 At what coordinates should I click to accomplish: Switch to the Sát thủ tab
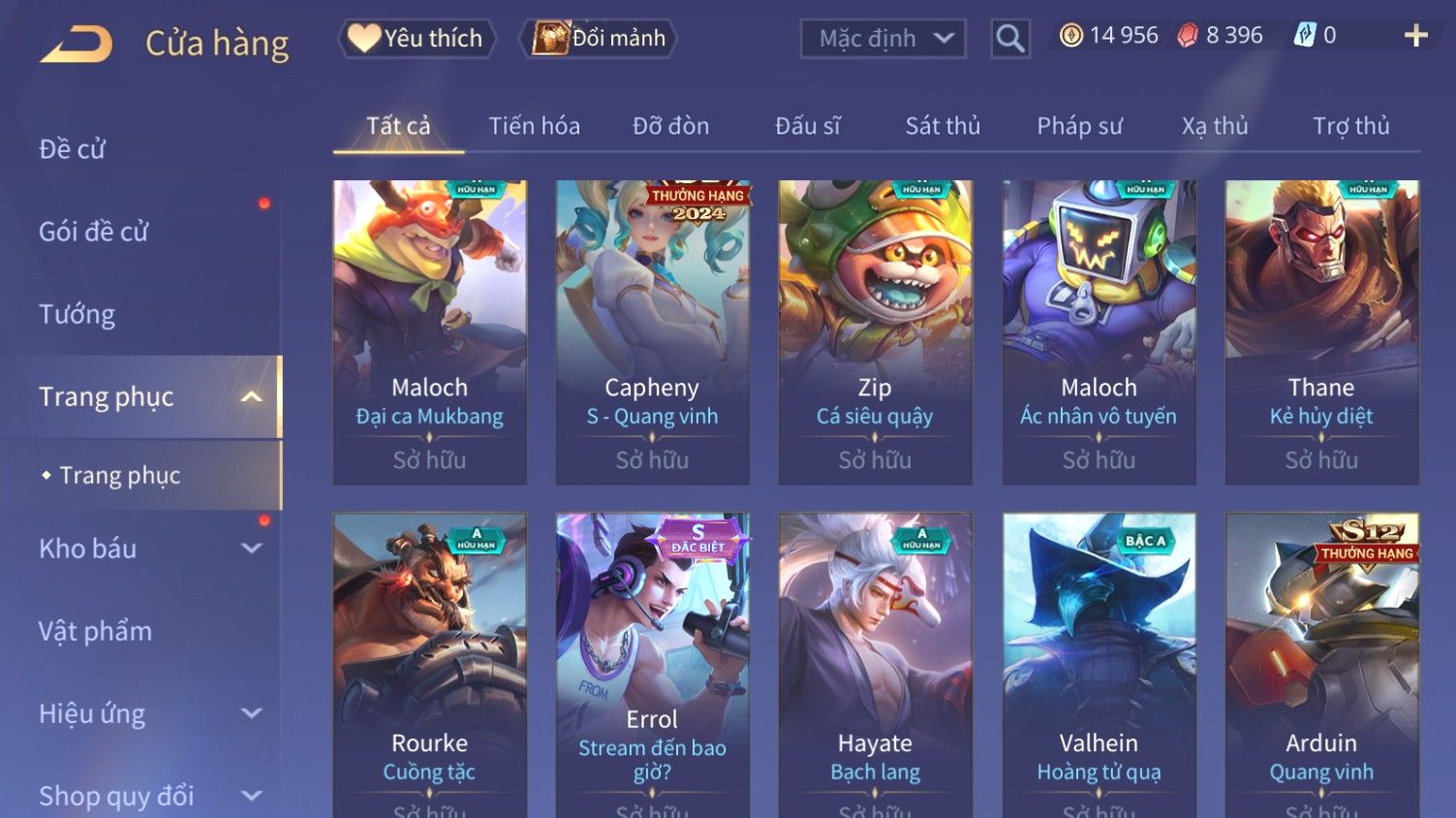pyautogui.click(x=943, y=126)
